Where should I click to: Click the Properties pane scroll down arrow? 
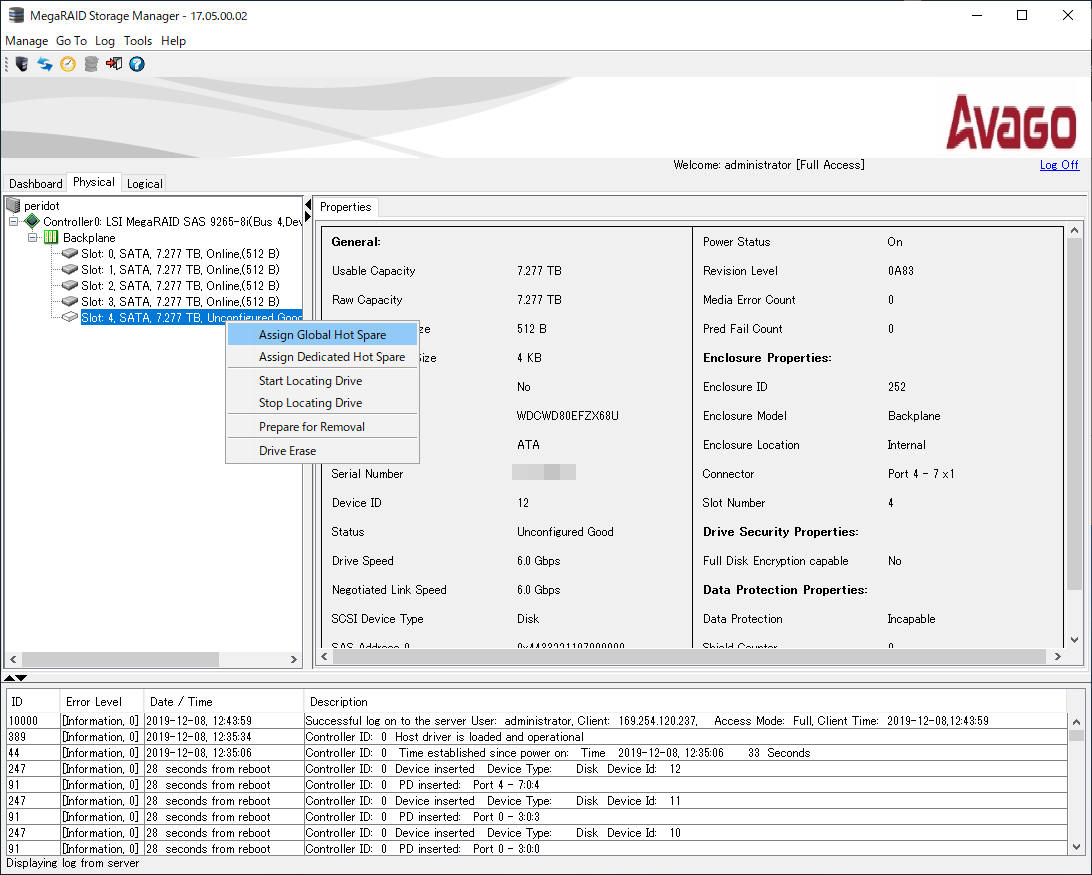coord(1075,640)
